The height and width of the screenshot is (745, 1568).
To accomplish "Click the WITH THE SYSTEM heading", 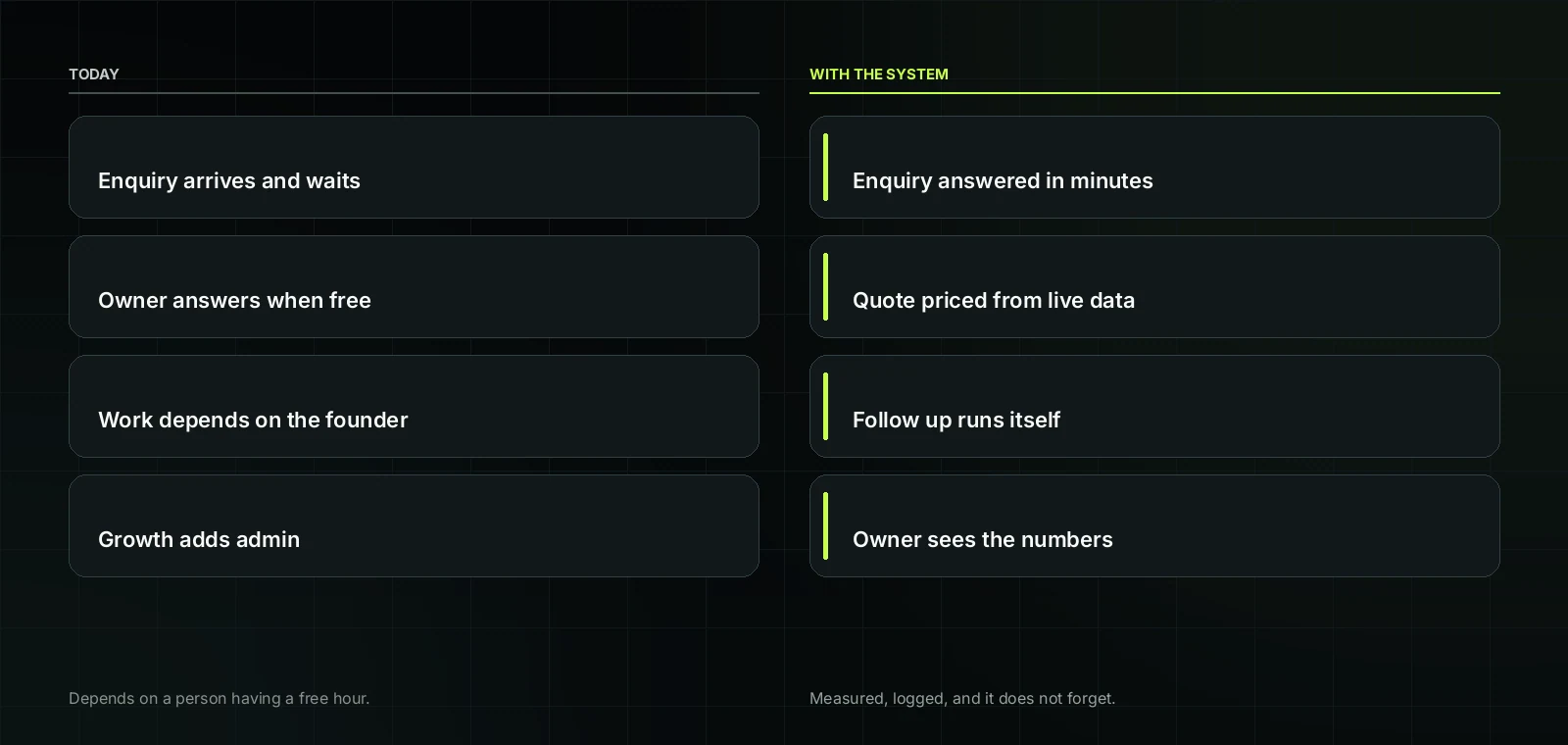I will [x=879, y=74].
